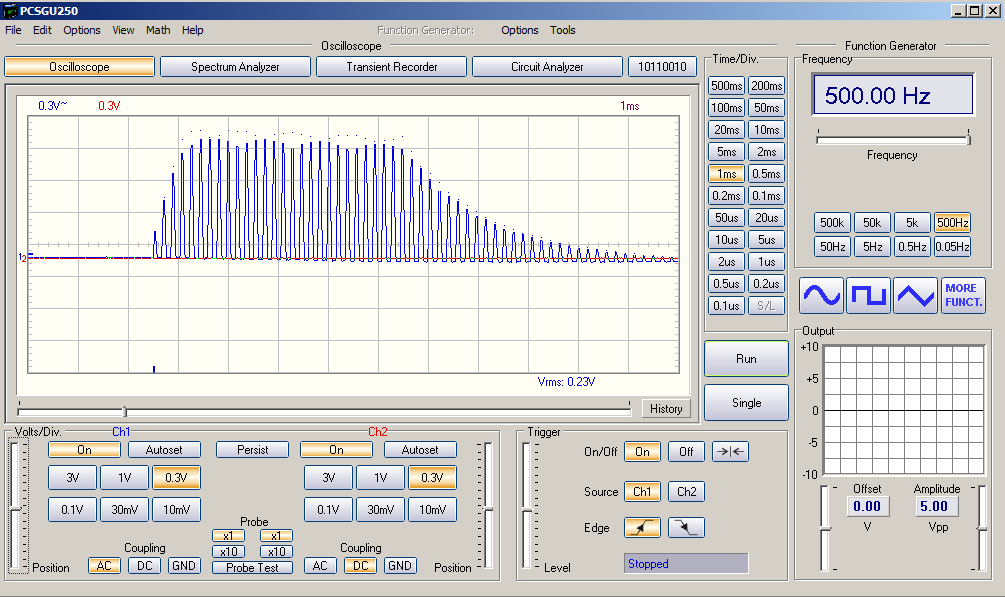
Task: Set Ch2 coupling to AC
Action: 320,566
